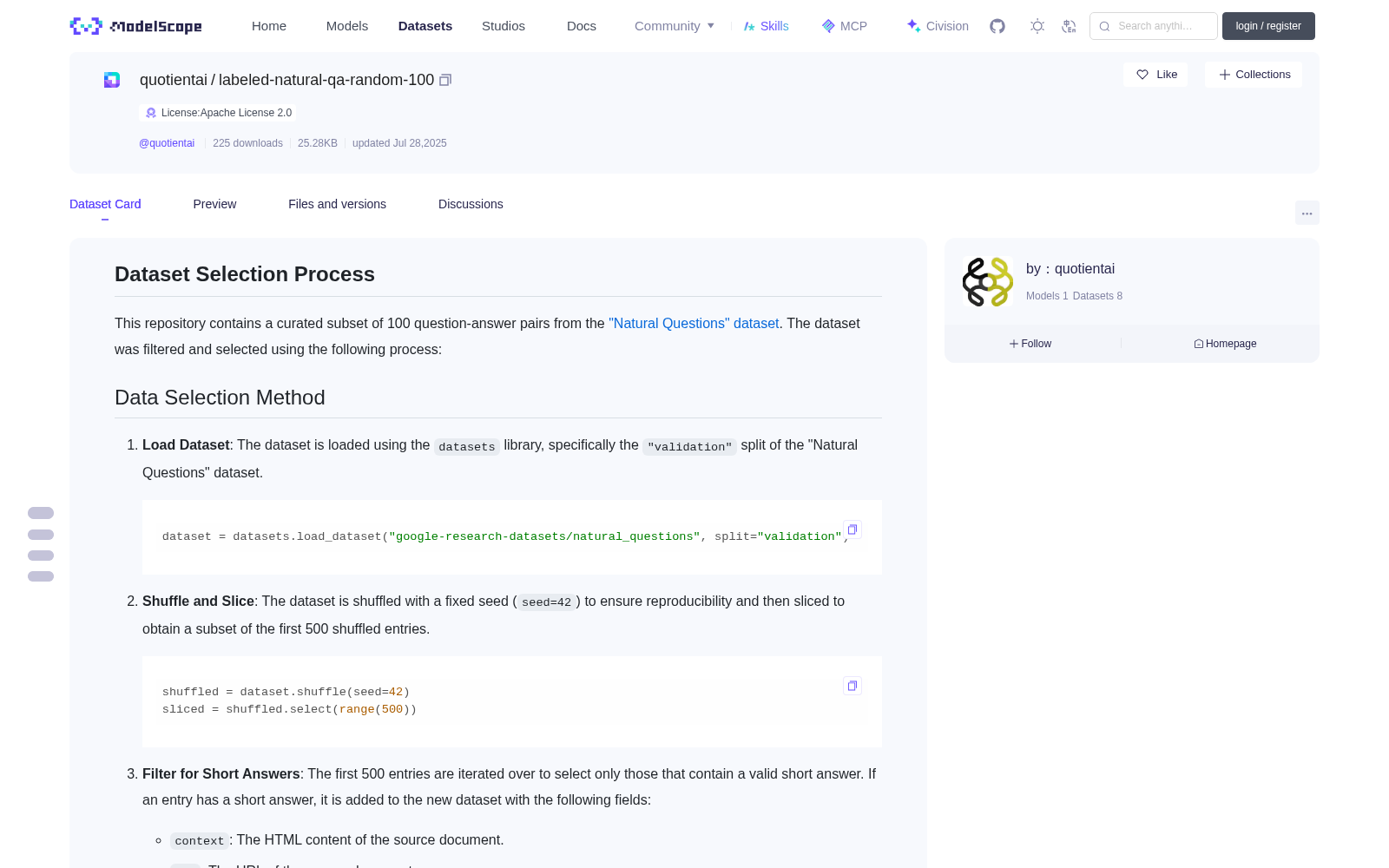Follow the quotientai organization
Viewport: 1389px width, 868px height.
tap(1030, 344)
